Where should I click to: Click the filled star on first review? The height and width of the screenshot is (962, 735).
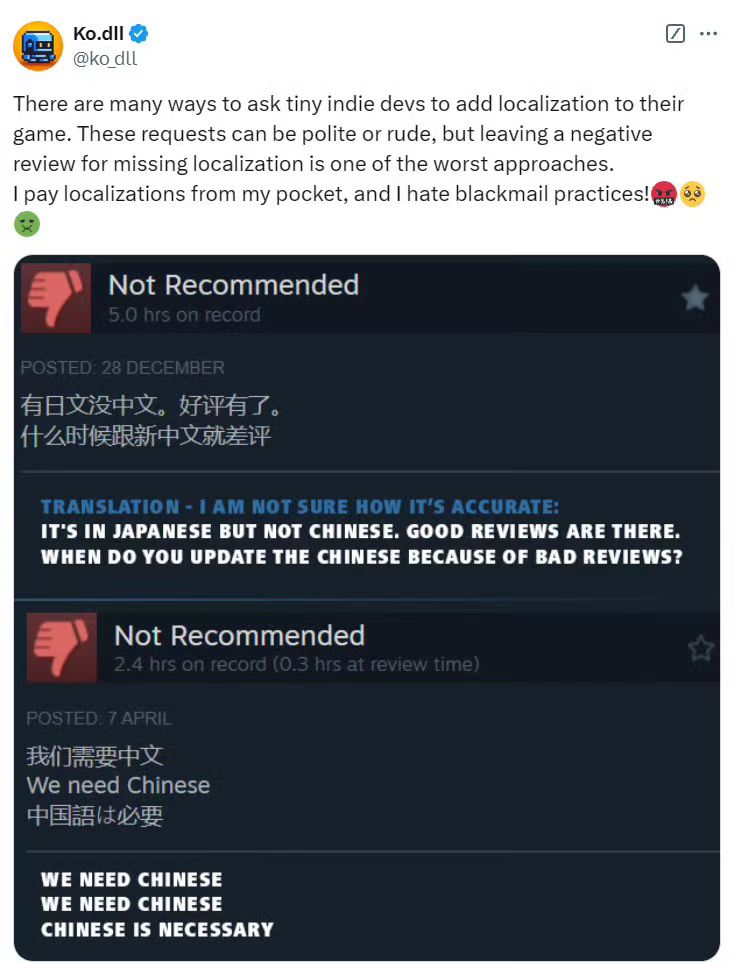click(695, 298)
